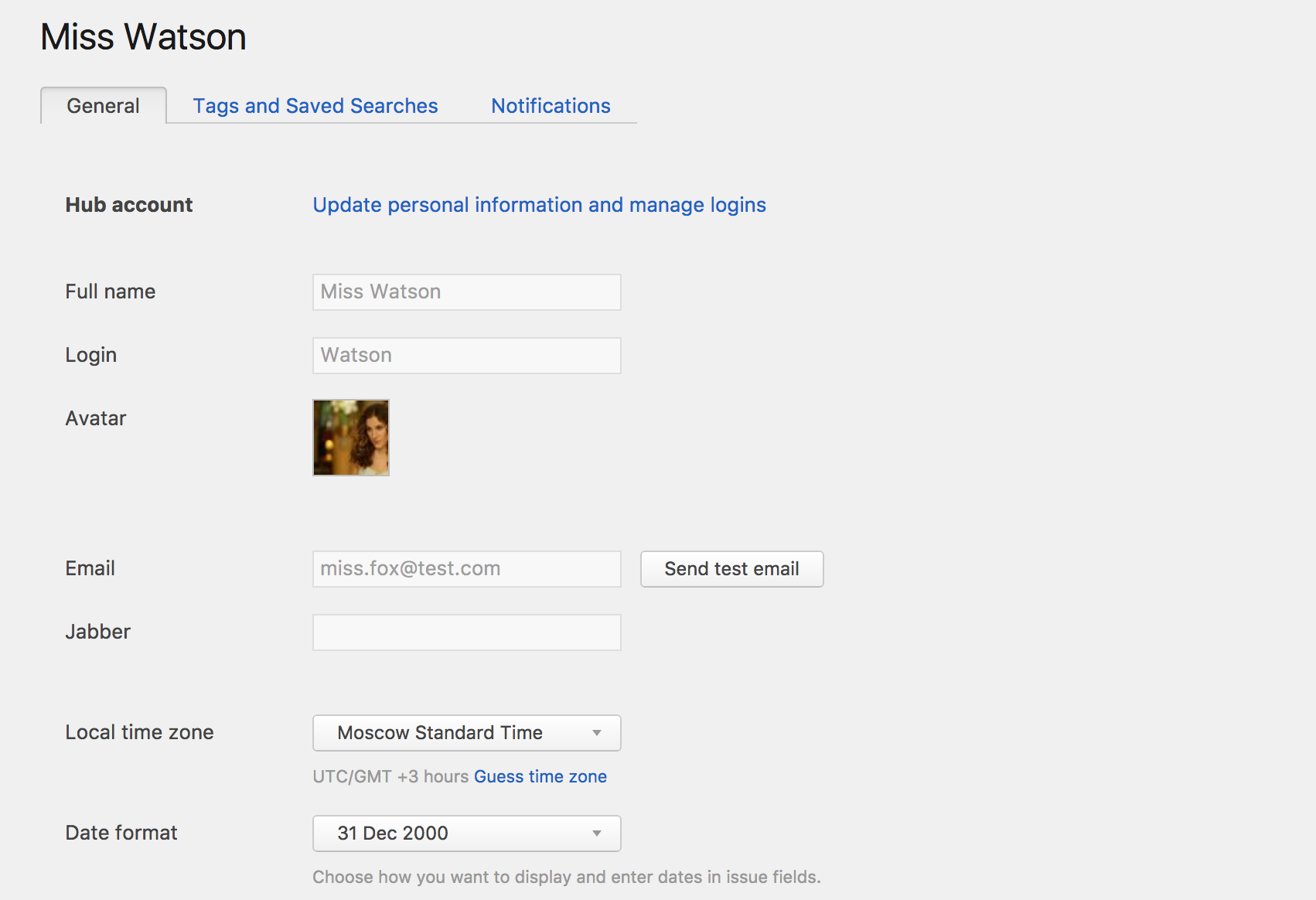Click the Local time zone label

point(139,732)
